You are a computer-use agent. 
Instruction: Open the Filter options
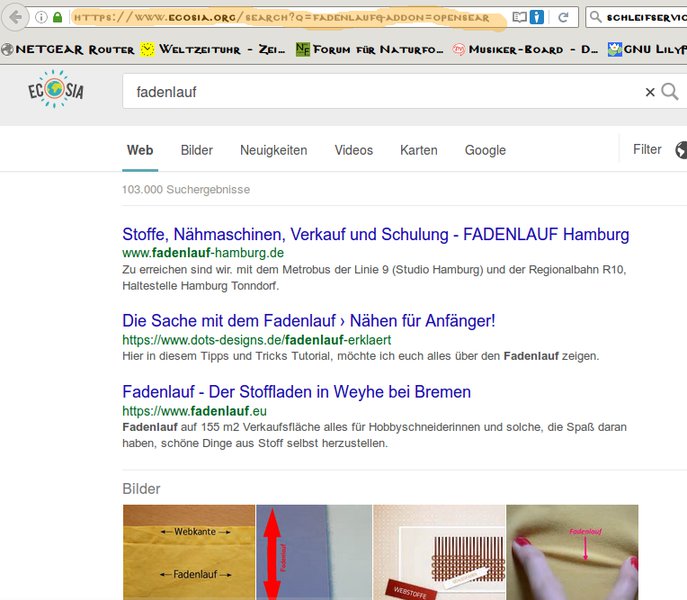tap(647, 149)
